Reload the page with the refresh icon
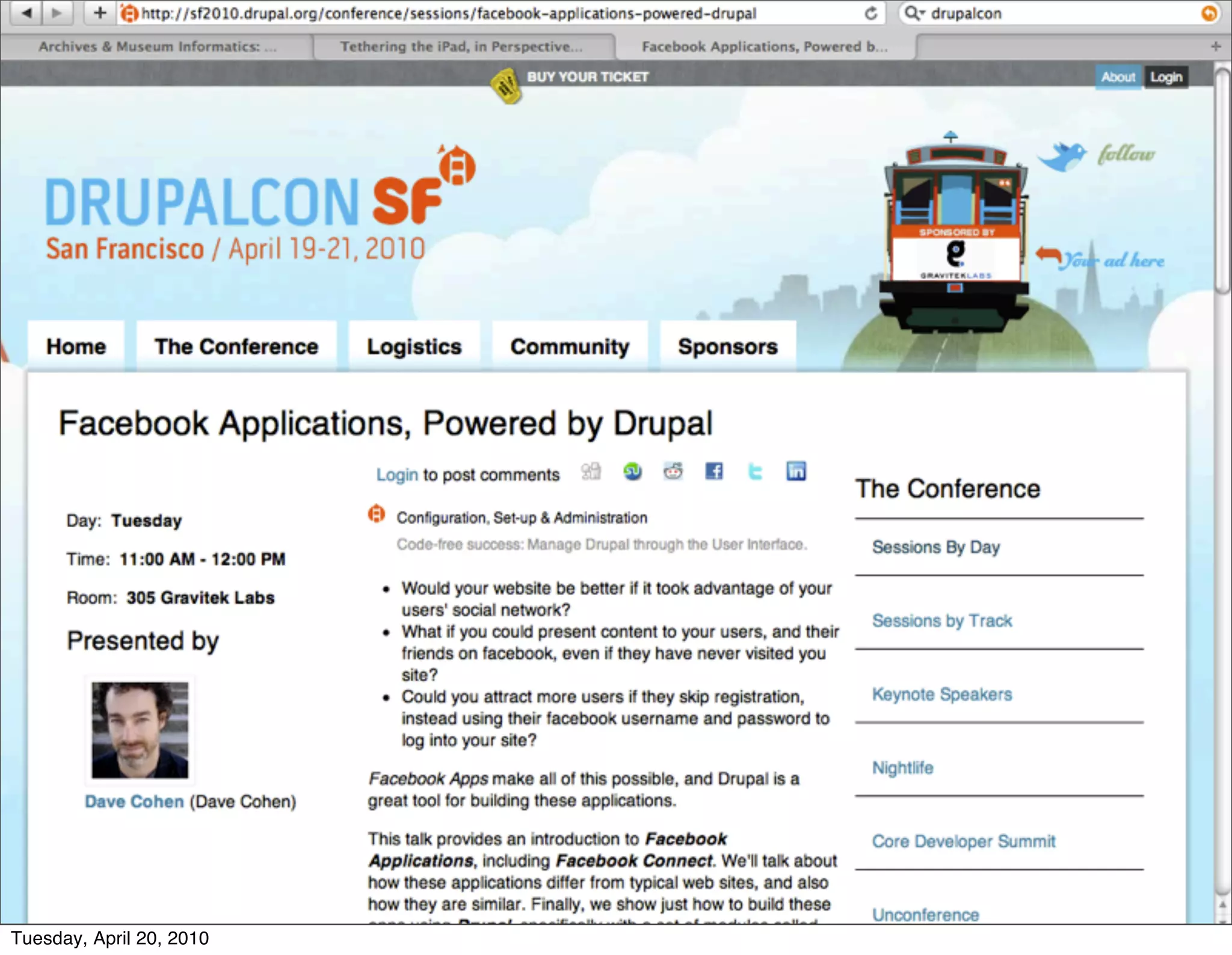The width and height of the screenshot is (1232, 955). point(870,13)
